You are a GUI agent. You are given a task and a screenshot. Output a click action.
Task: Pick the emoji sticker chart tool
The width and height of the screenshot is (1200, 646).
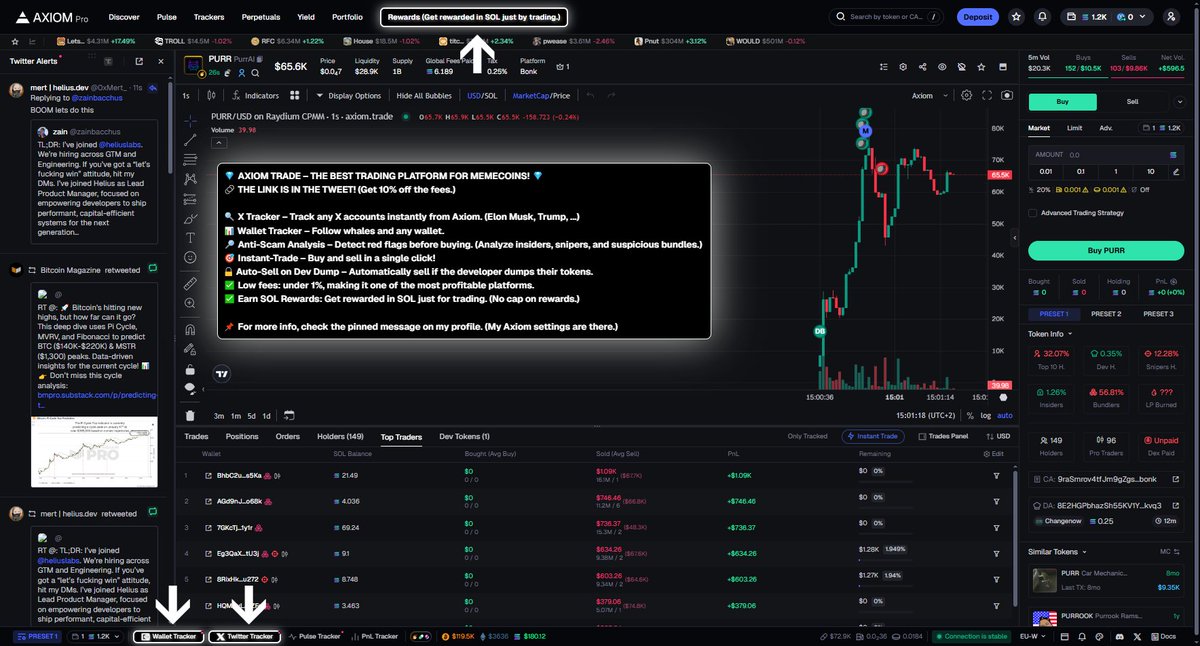coord(190,257)
